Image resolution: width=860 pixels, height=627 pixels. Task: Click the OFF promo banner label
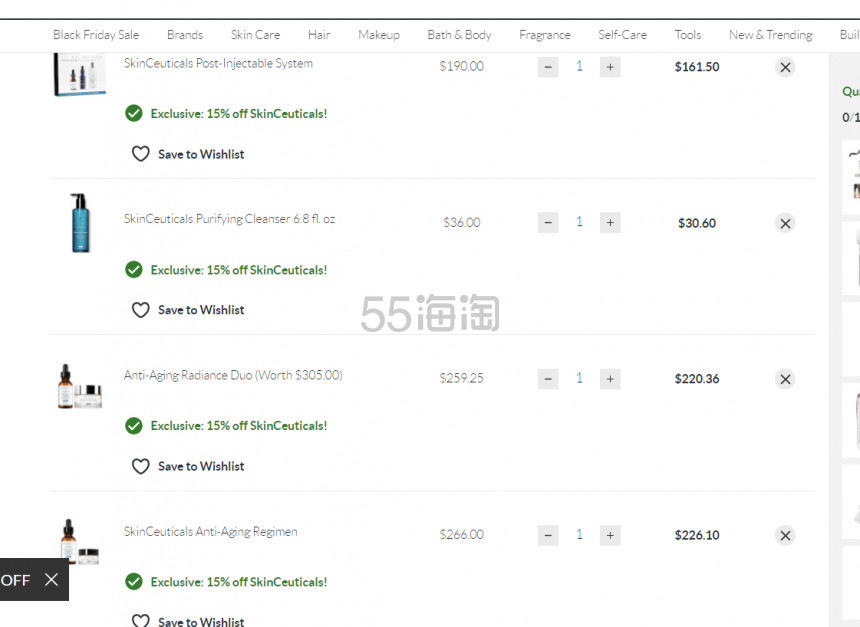tap(15, 580)
